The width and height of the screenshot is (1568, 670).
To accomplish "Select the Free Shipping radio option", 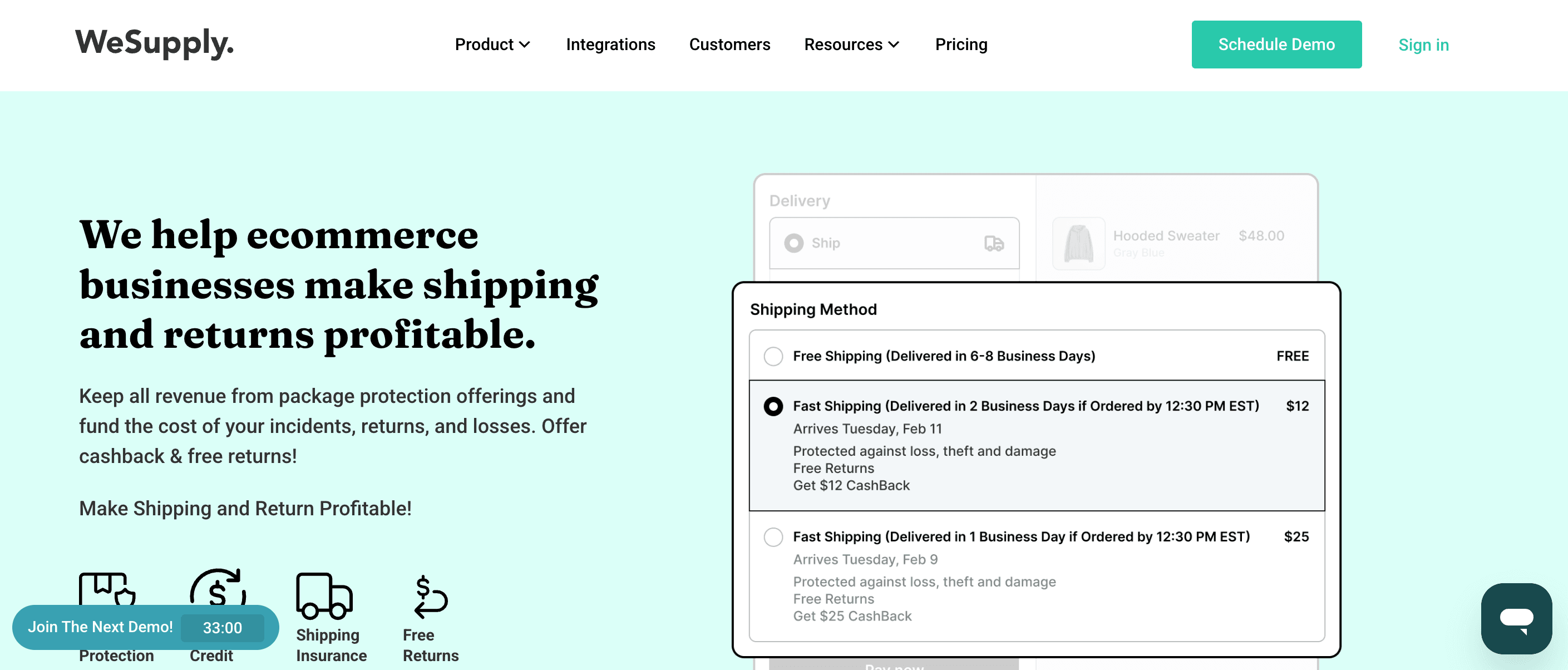I will coord(773,356).
